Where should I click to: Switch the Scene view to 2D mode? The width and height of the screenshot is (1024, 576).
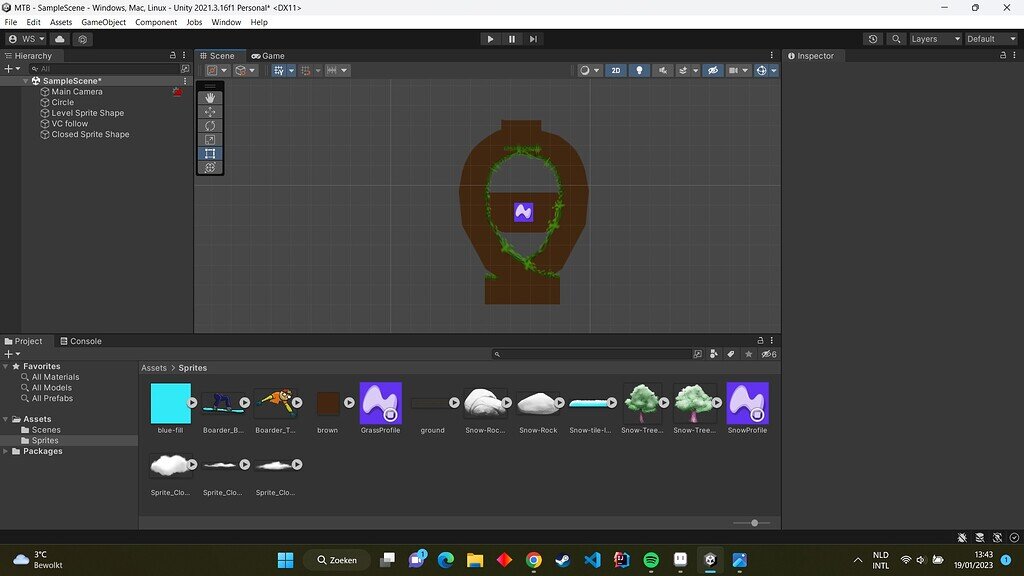615,70
